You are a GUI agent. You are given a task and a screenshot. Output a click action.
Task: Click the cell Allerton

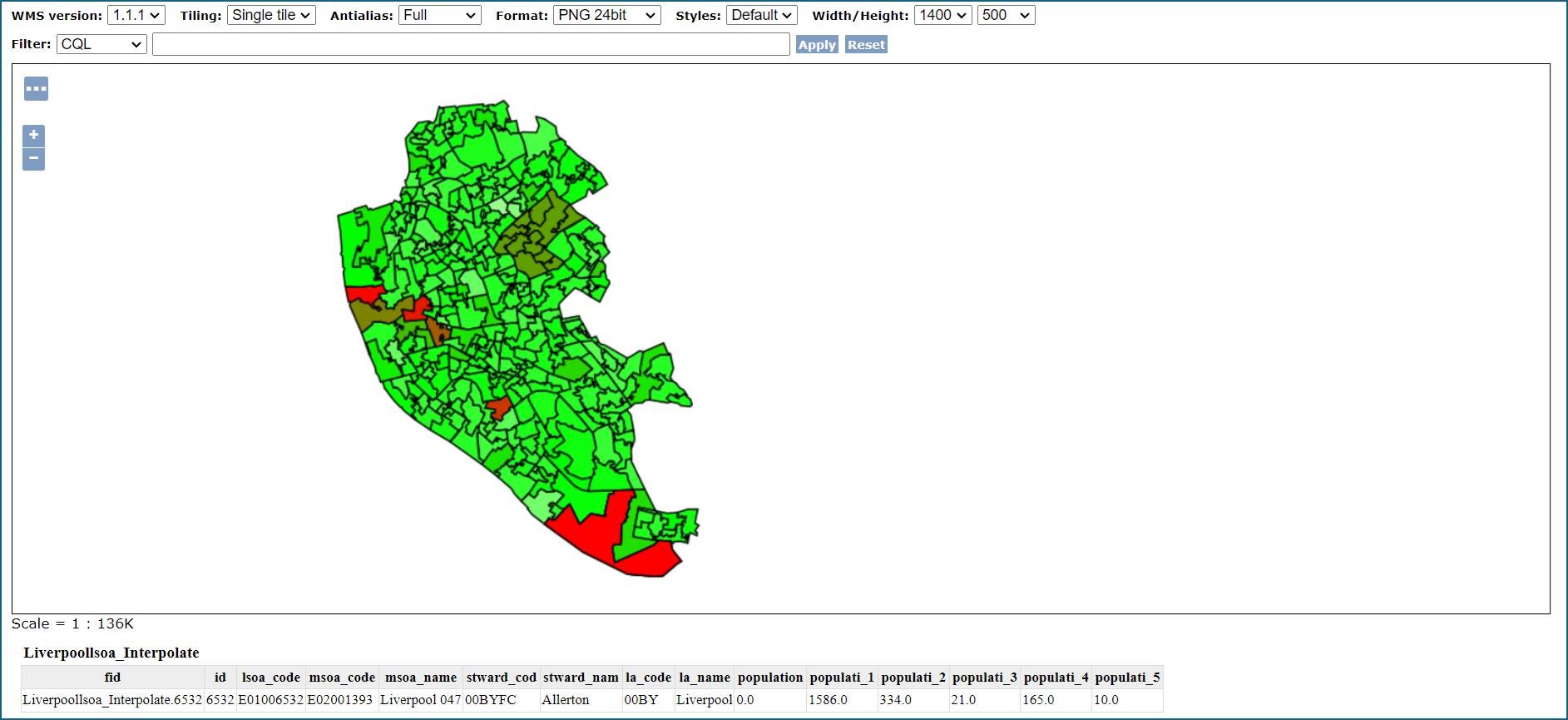[581, 700]
